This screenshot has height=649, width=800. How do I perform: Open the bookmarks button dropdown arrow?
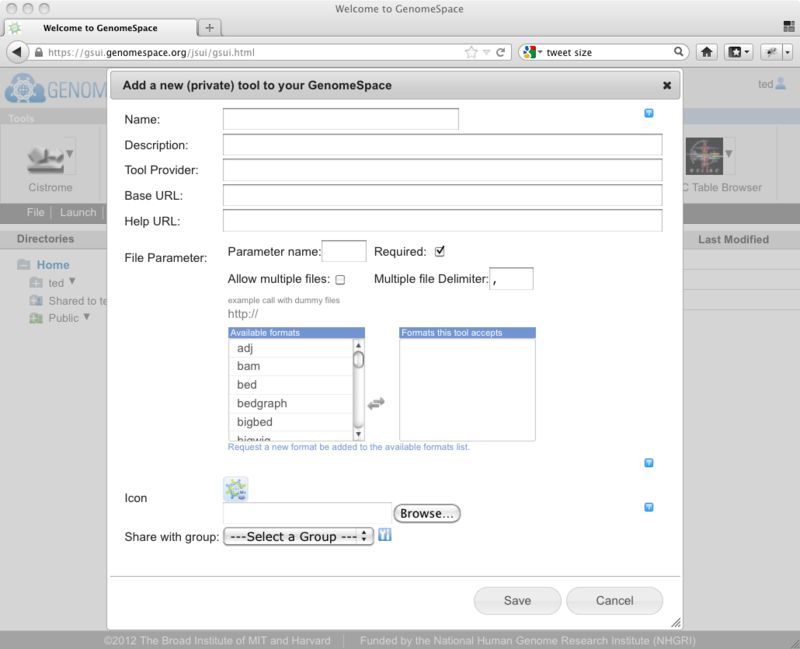click(747, 52)
